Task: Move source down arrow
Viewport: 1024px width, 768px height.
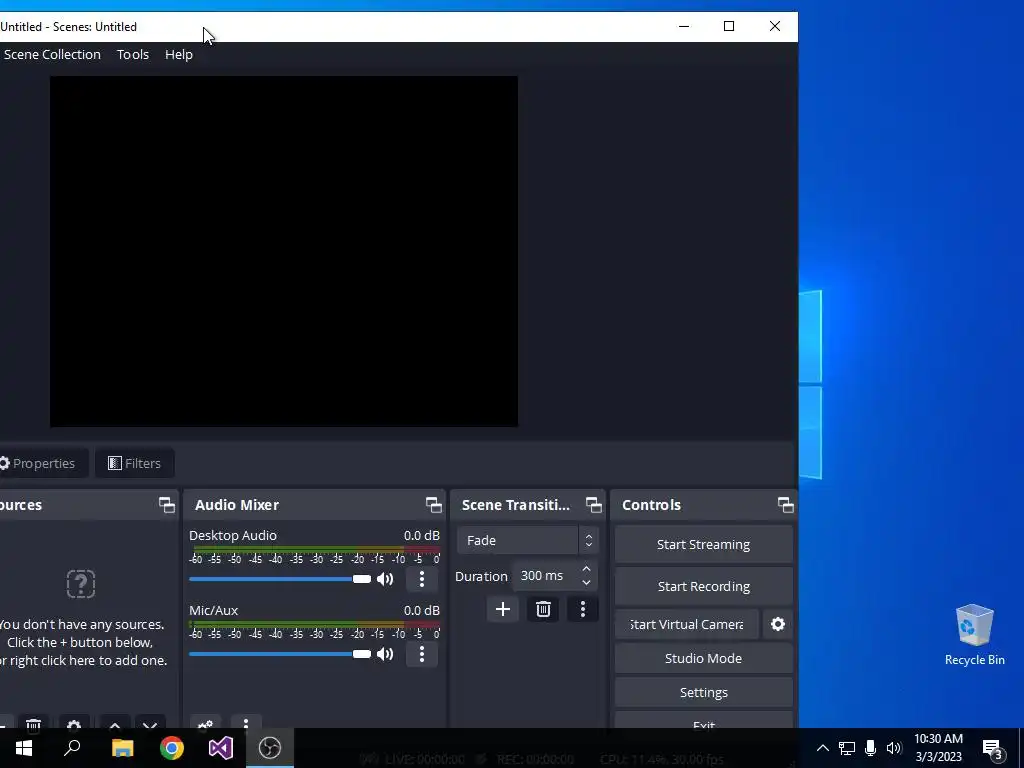Action: [x=150, y=724]
